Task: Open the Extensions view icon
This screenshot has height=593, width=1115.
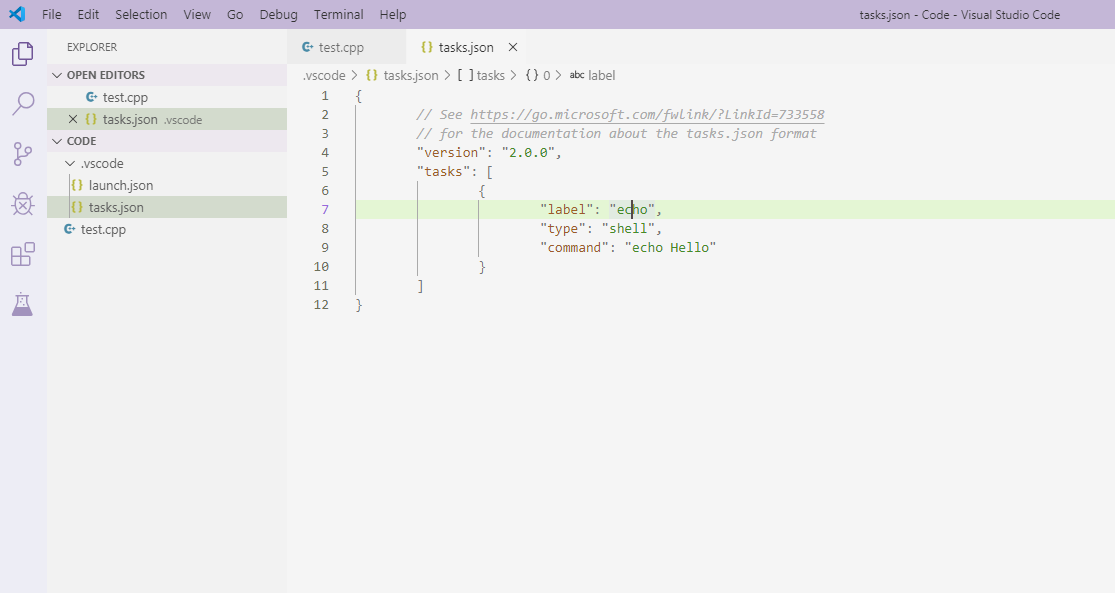Action: pos(23,254)
